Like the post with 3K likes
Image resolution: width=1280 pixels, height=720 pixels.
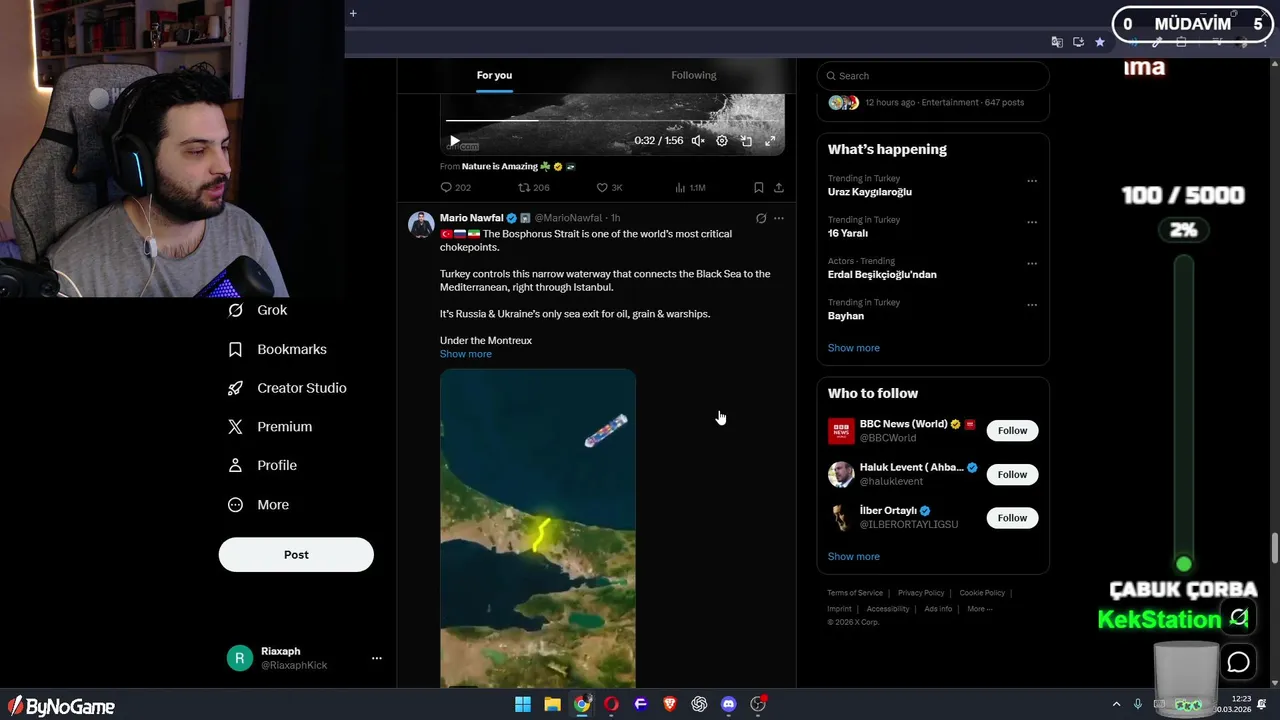click(x=610, y=187)
